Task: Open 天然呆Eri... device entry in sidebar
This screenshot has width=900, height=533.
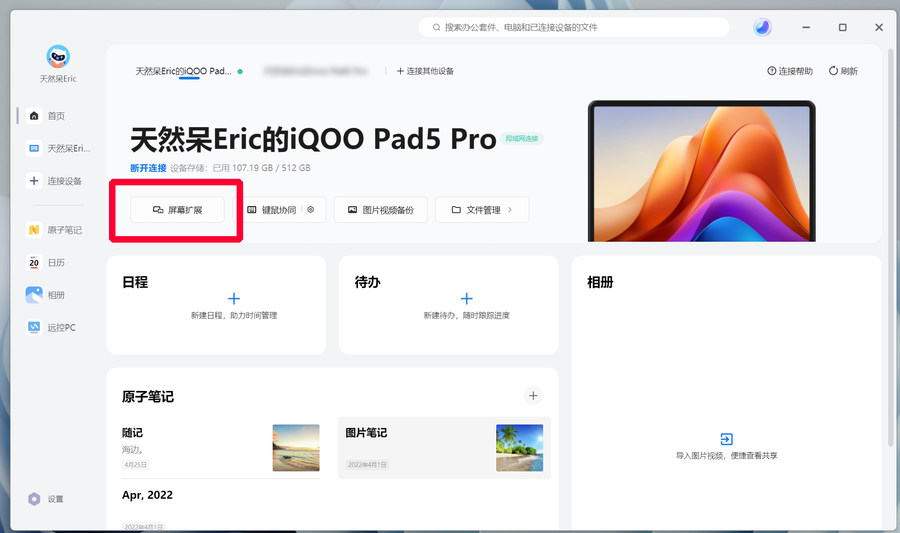Action: [59, 149]
